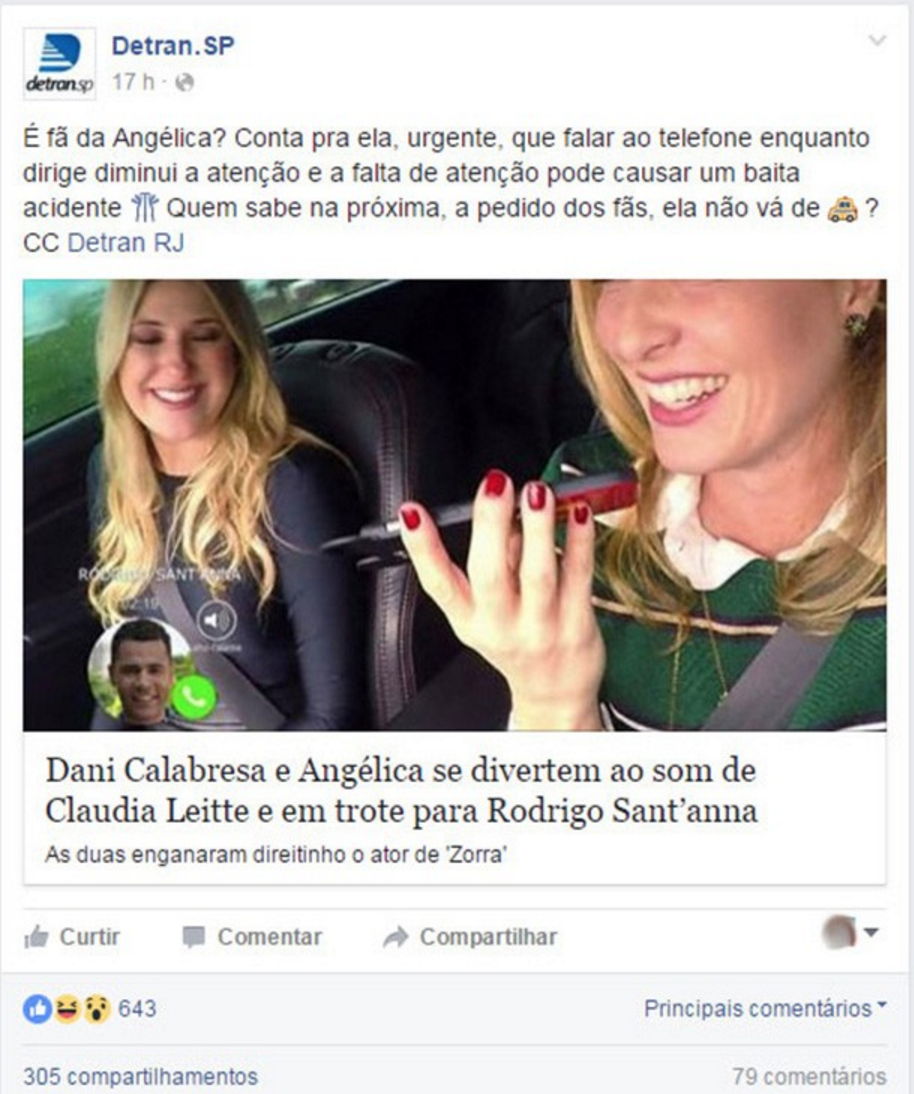Expand the profile selector arrow beside avatar
Screen dimensions: 914x1094
point(871,932)
